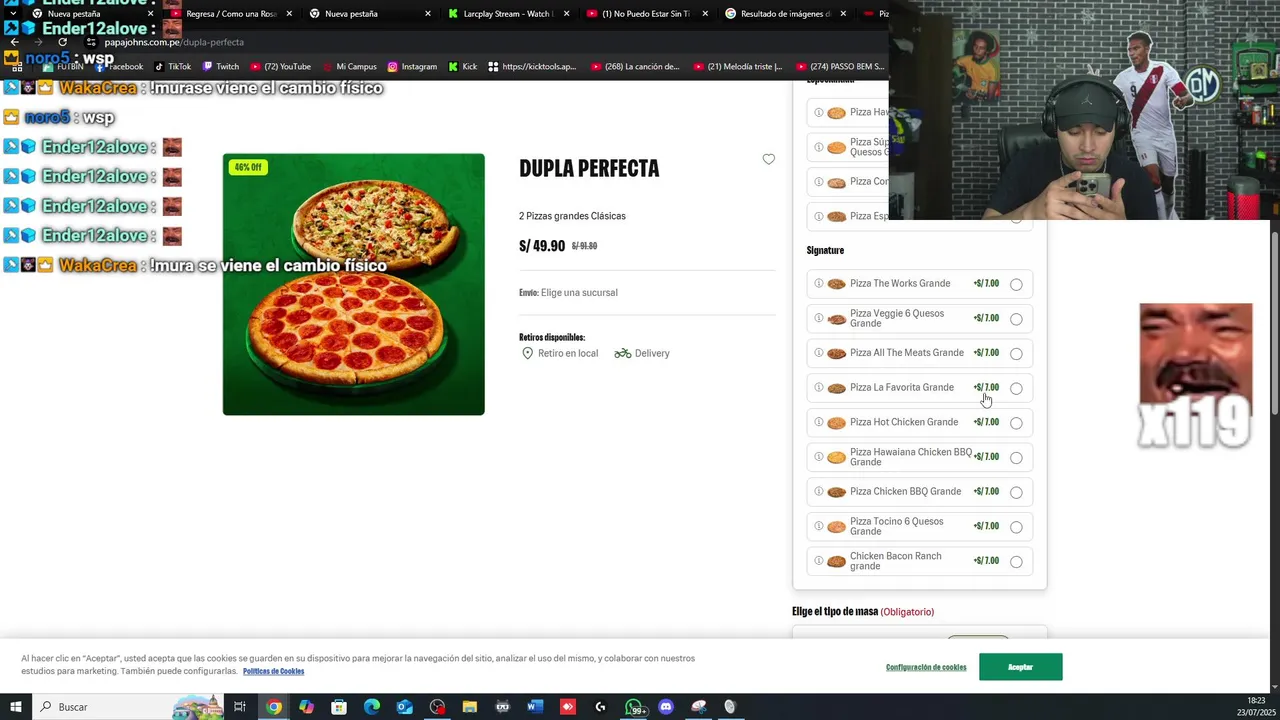The width and height of the screenshot is (1280, 720).
Task: Open the Twitch bookmark
Action: point(221,67)
